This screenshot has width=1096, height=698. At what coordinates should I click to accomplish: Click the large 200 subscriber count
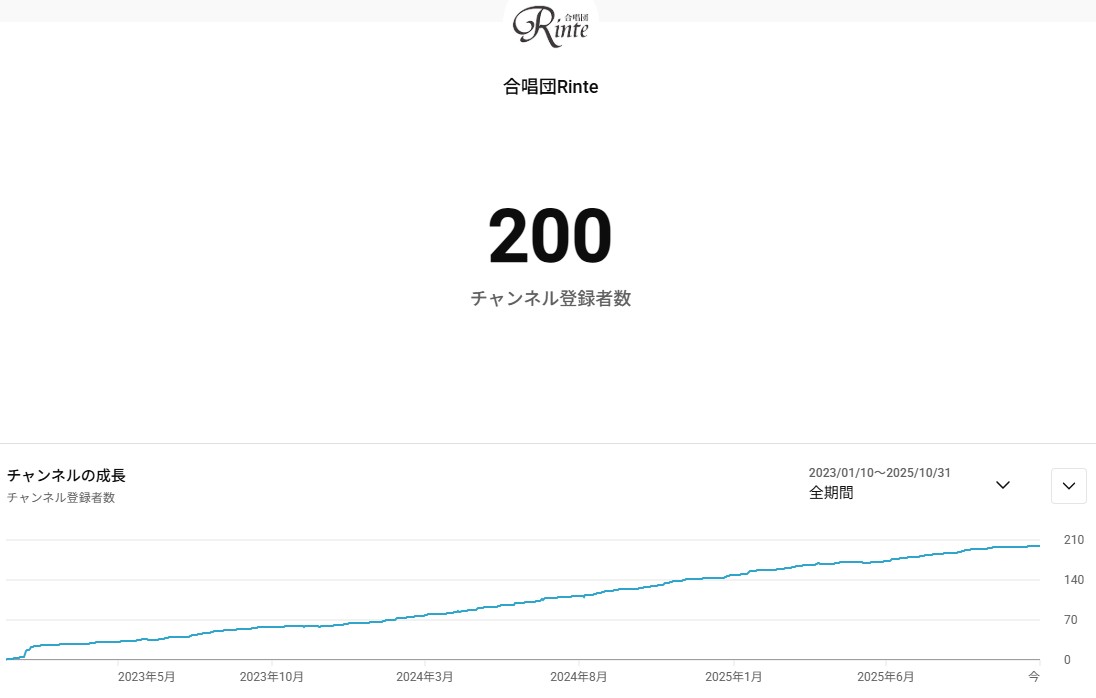coord(550,237)
